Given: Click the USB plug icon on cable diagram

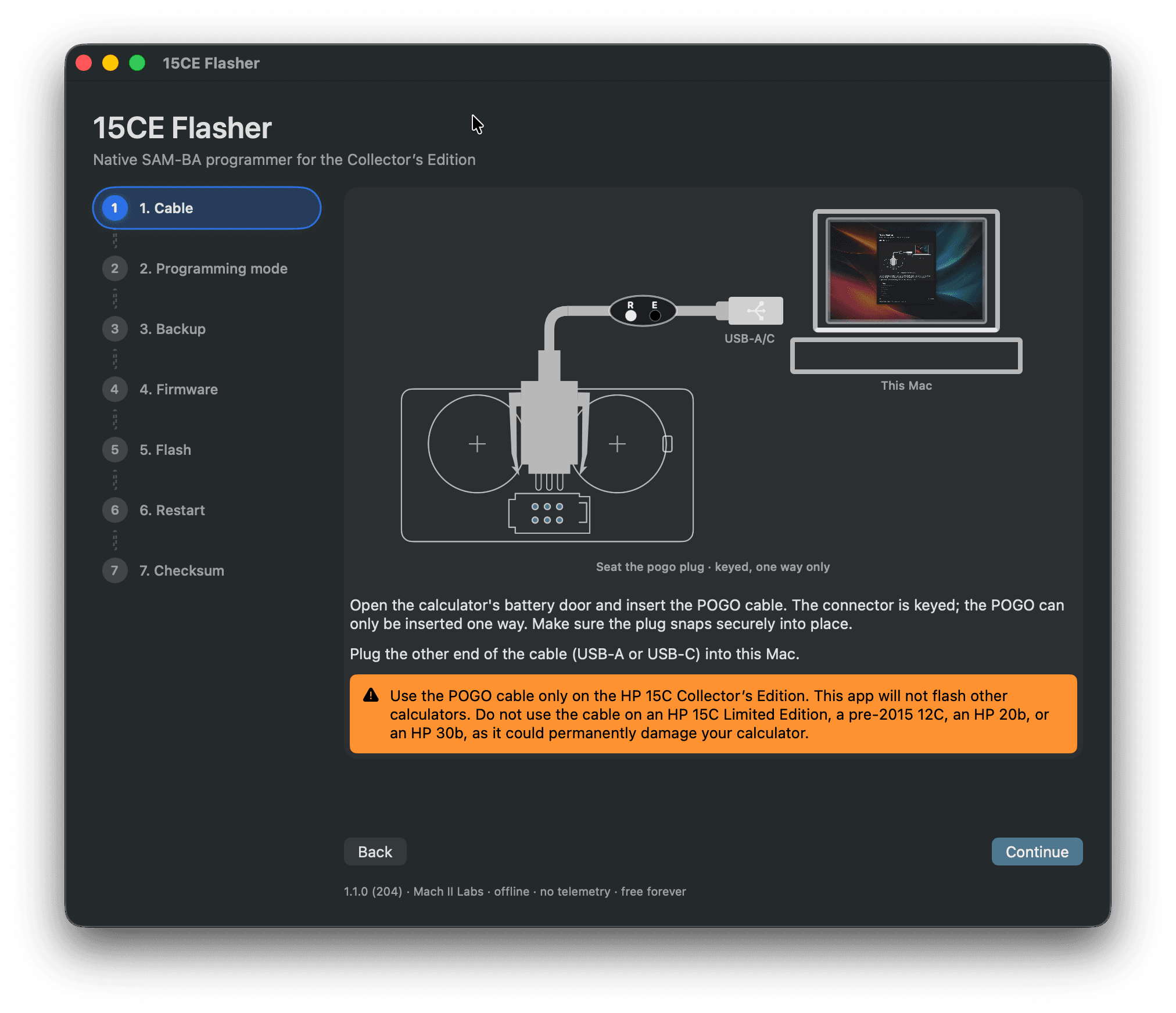Looking at the screenshot, I should [755, 311].
